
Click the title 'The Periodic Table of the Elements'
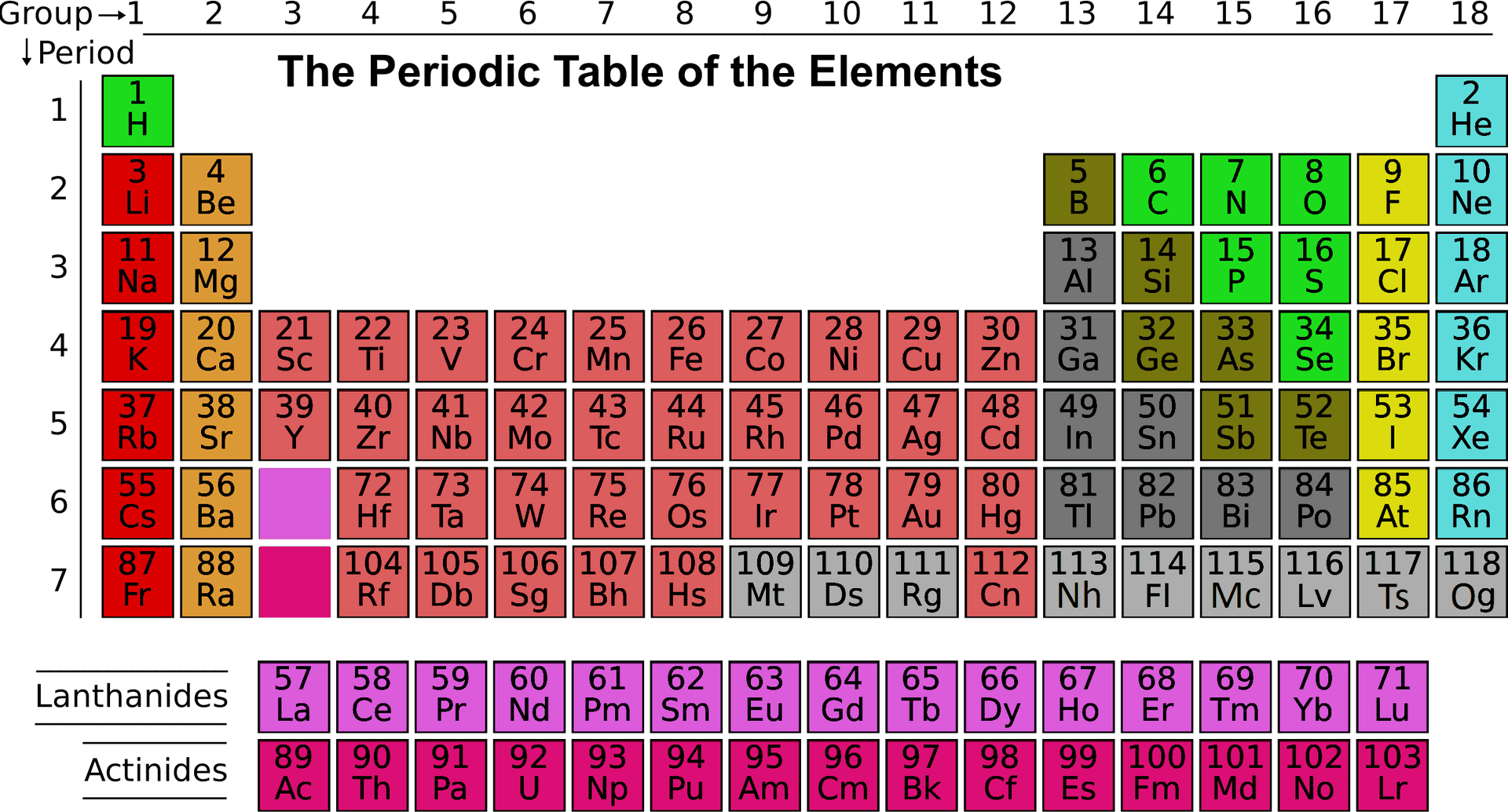coord(639,71)
